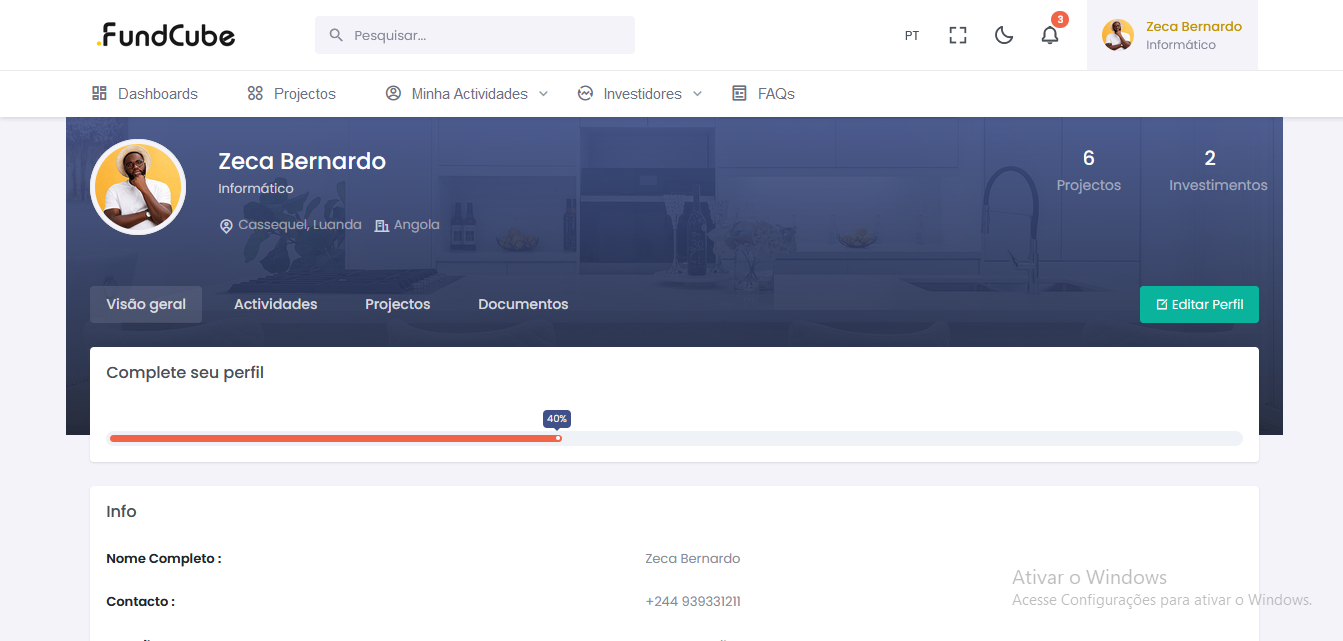Open the notifications bell
The width and height of the screenshot is (1343, 641).
pyautogui.click(x=1049, y=35)
